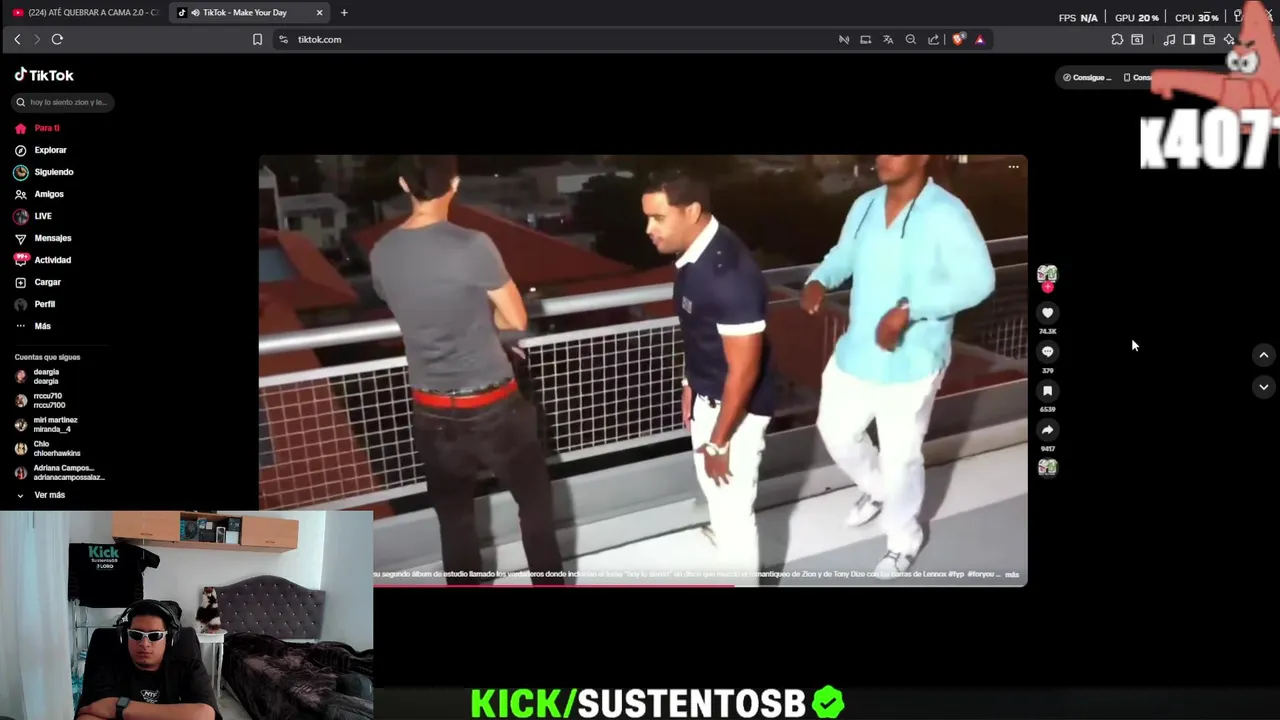Click the zoom magnifier icon in address bar
Image resolution: width=1280 pixels, height=720 pixels.
(x=911, y=39)
